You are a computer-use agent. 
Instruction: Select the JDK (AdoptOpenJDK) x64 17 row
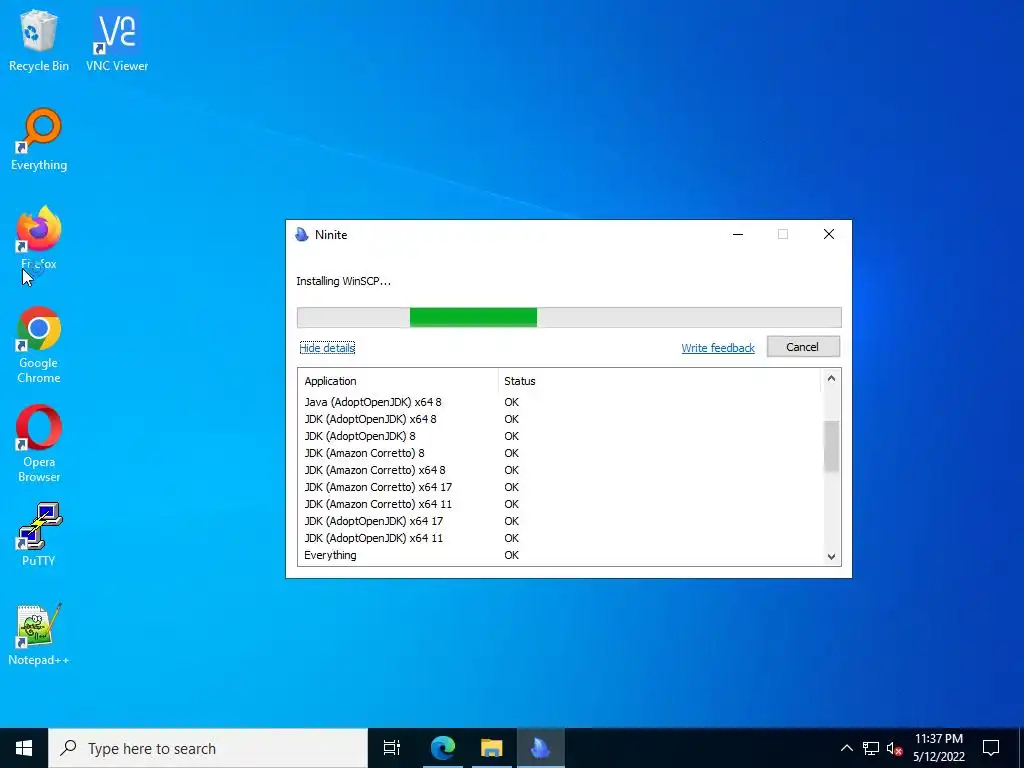[x=560, y=520]
